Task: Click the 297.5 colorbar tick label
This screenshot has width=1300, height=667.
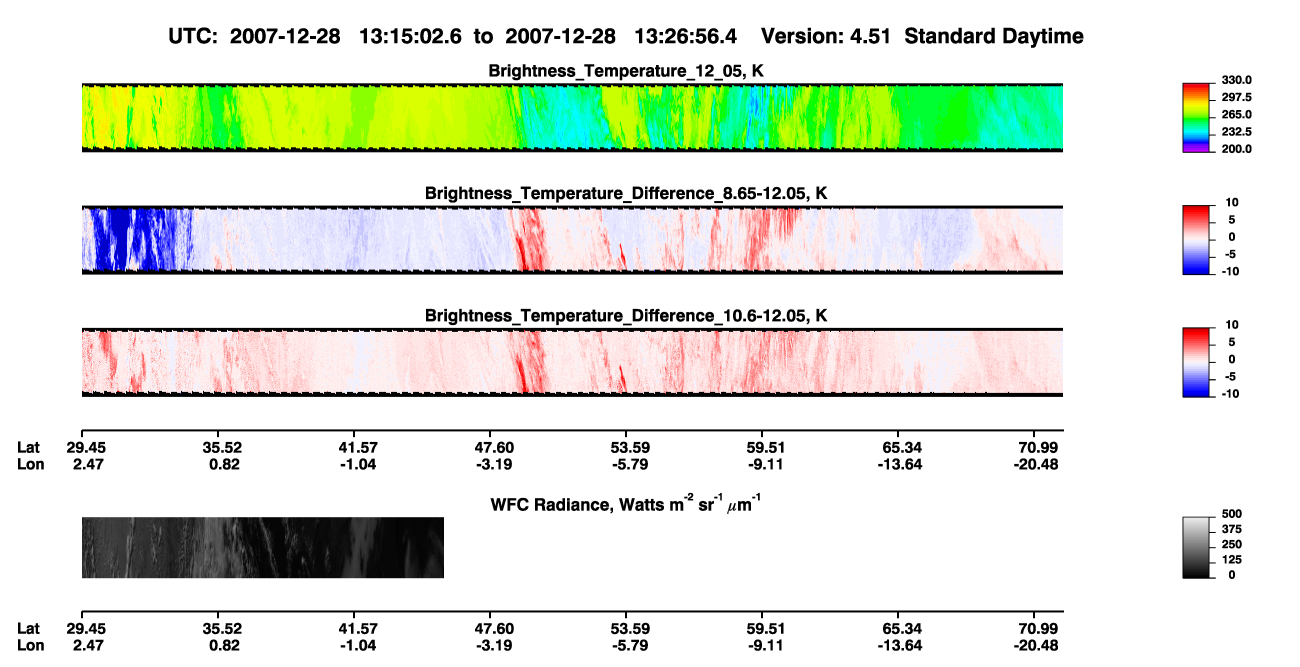Action: pos(1238,97)
